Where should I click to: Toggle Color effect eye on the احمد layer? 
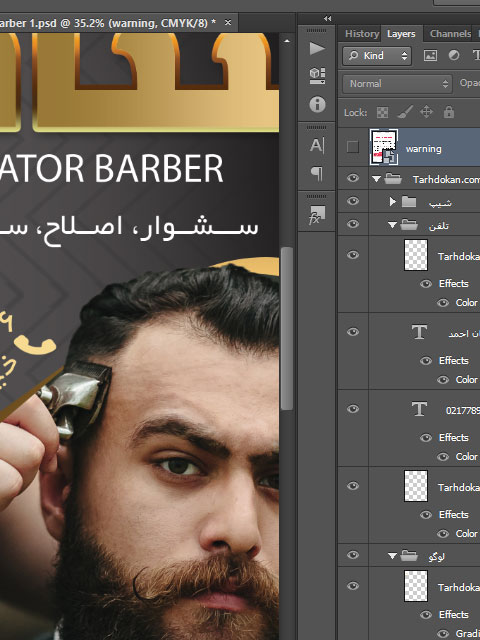[443, 380]
